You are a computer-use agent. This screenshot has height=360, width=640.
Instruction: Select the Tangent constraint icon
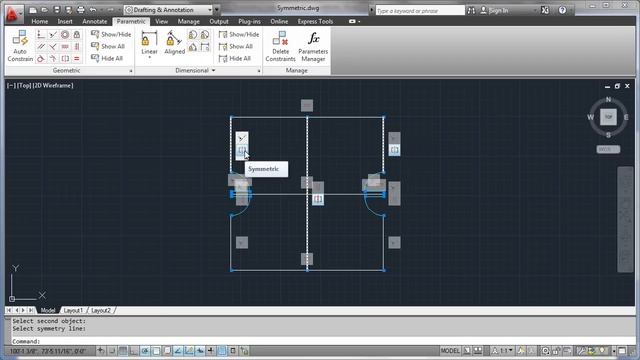(x=41, y=58)
